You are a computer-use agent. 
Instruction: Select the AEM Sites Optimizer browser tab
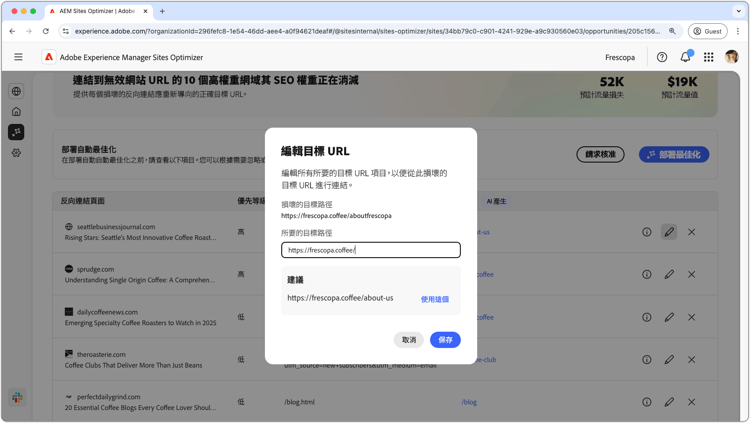[99, 11]
